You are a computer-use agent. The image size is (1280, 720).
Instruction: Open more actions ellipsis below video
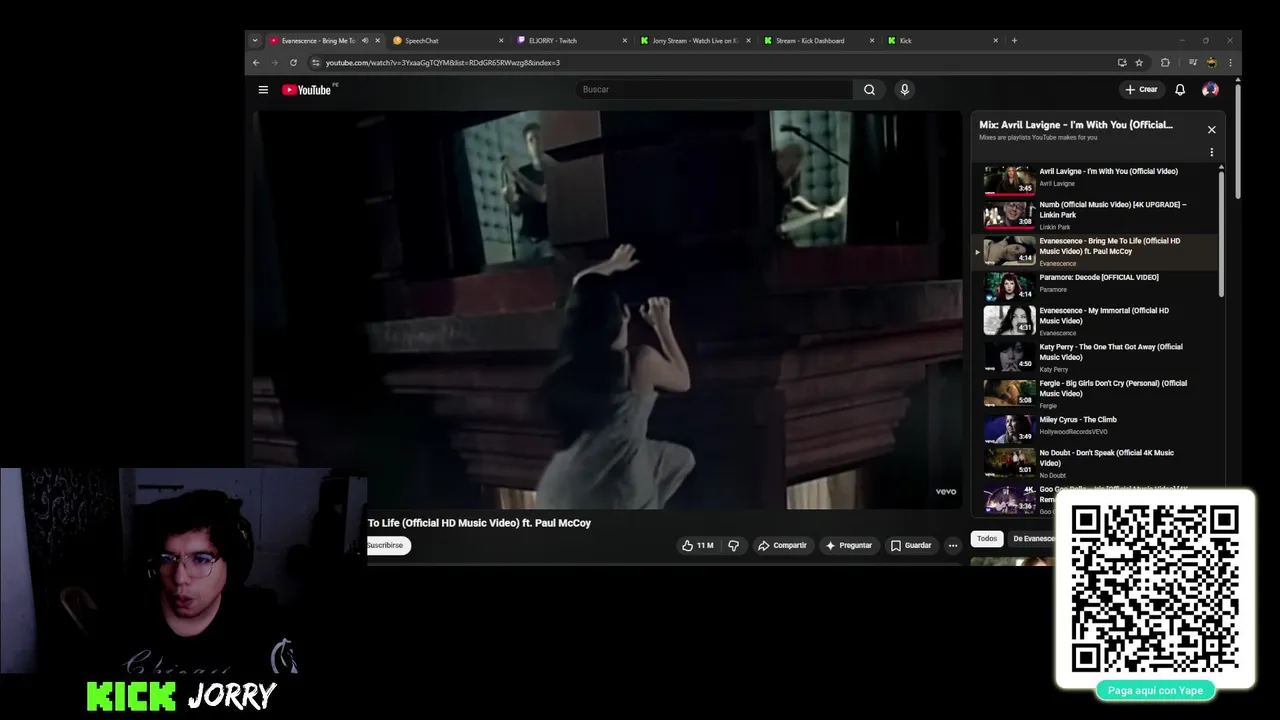tap(953, 545)
